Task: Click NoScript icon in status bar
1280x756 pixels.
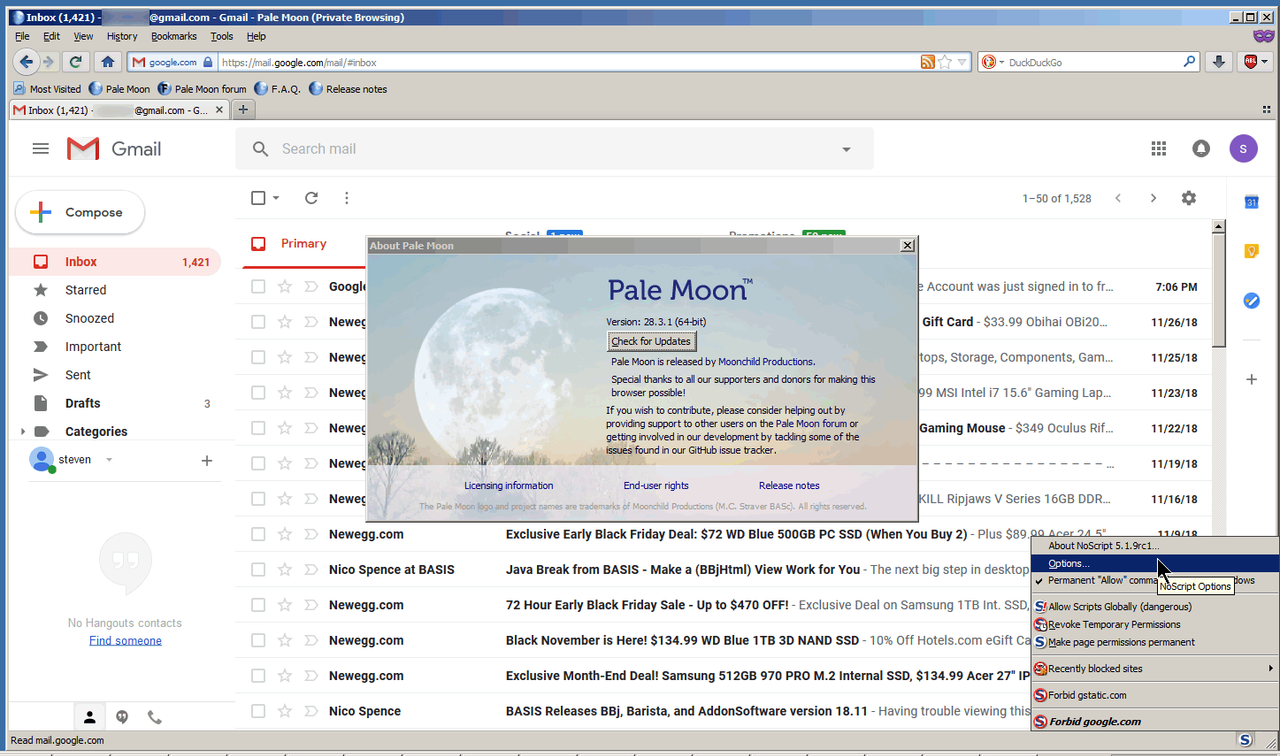Action: [1245, 740]
